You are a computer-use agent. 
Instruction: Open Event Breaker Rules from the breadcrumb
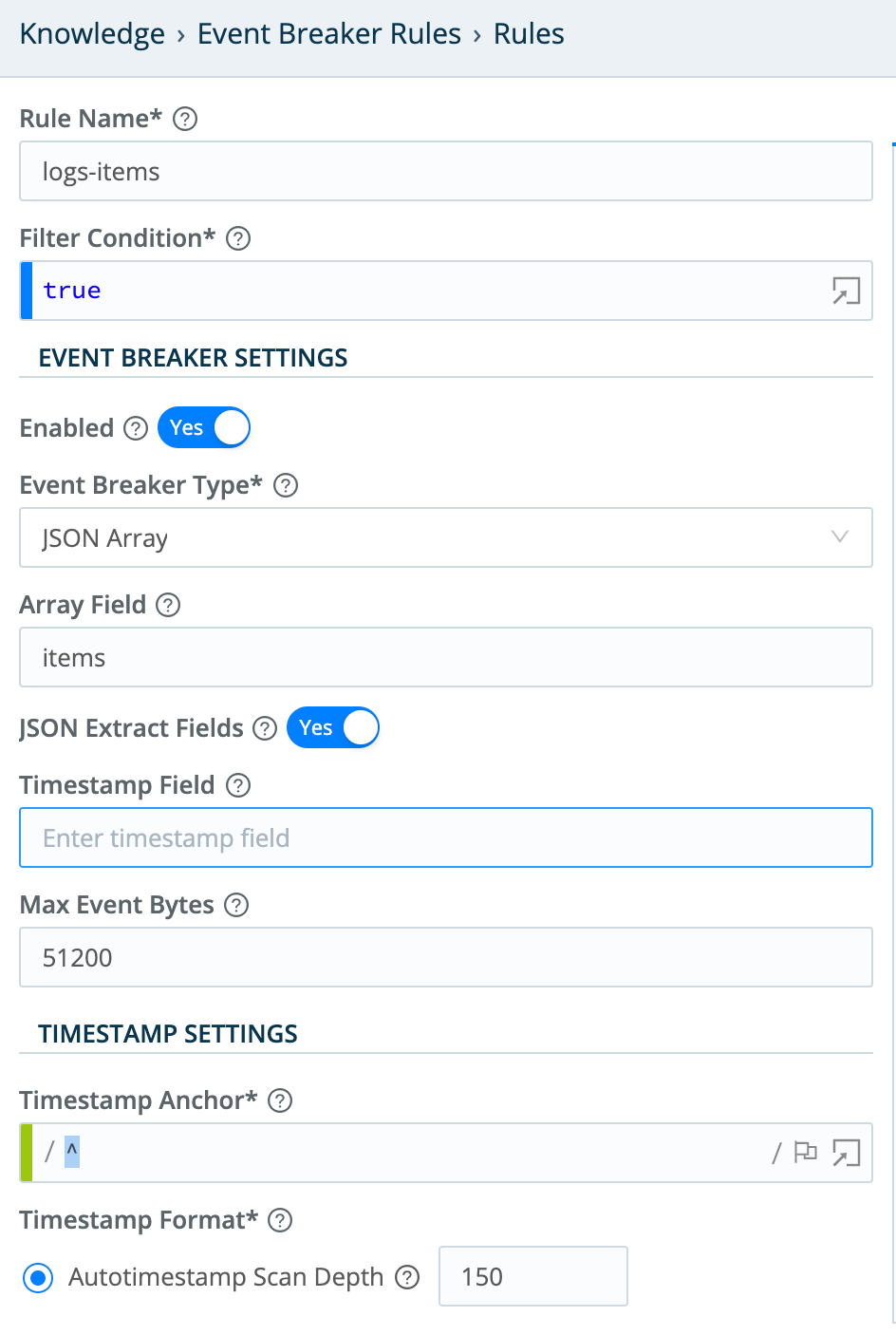pyautogui.click(x=327, y=33)
